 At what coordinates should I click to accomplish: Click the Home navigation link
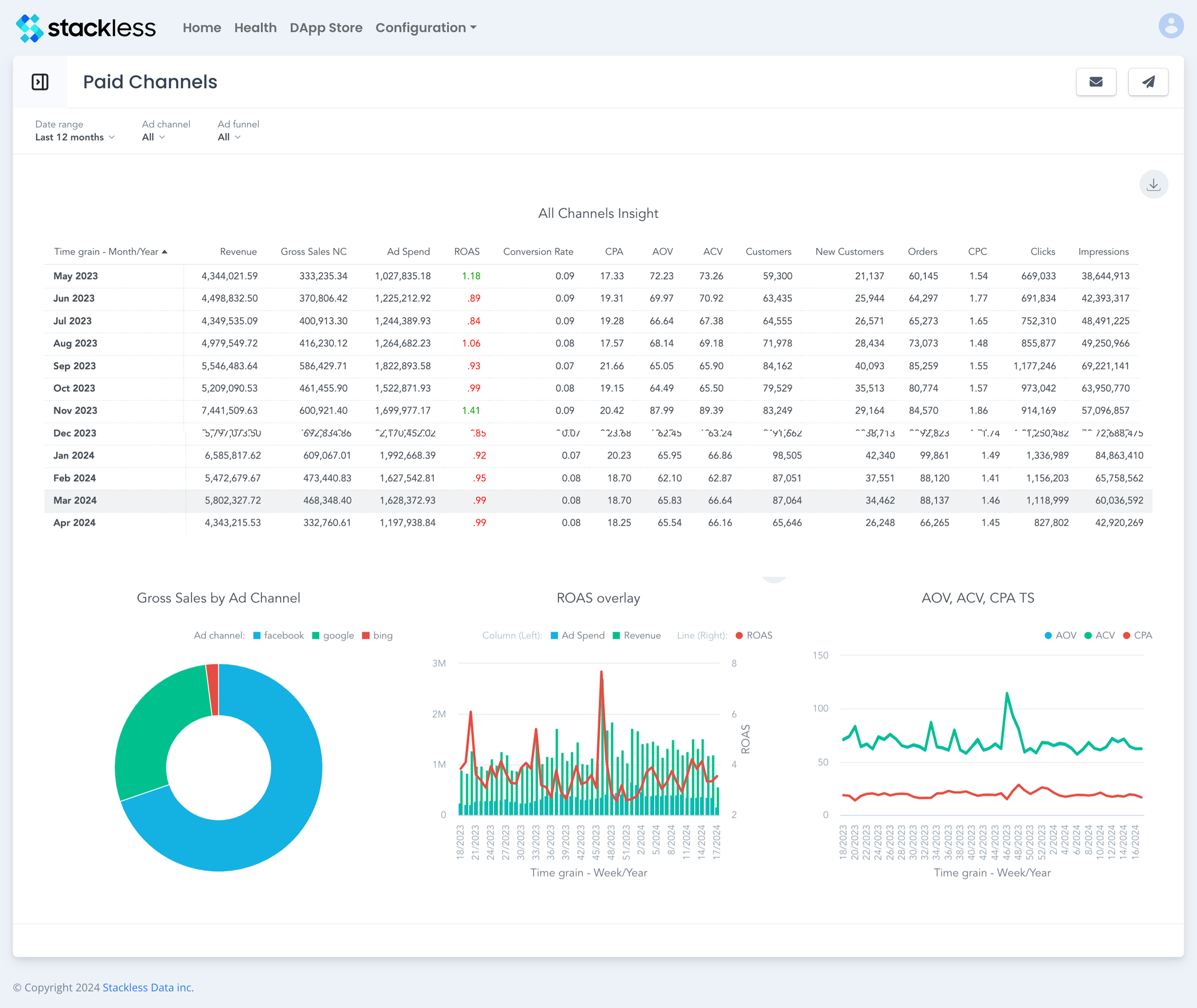pos(202,28)
